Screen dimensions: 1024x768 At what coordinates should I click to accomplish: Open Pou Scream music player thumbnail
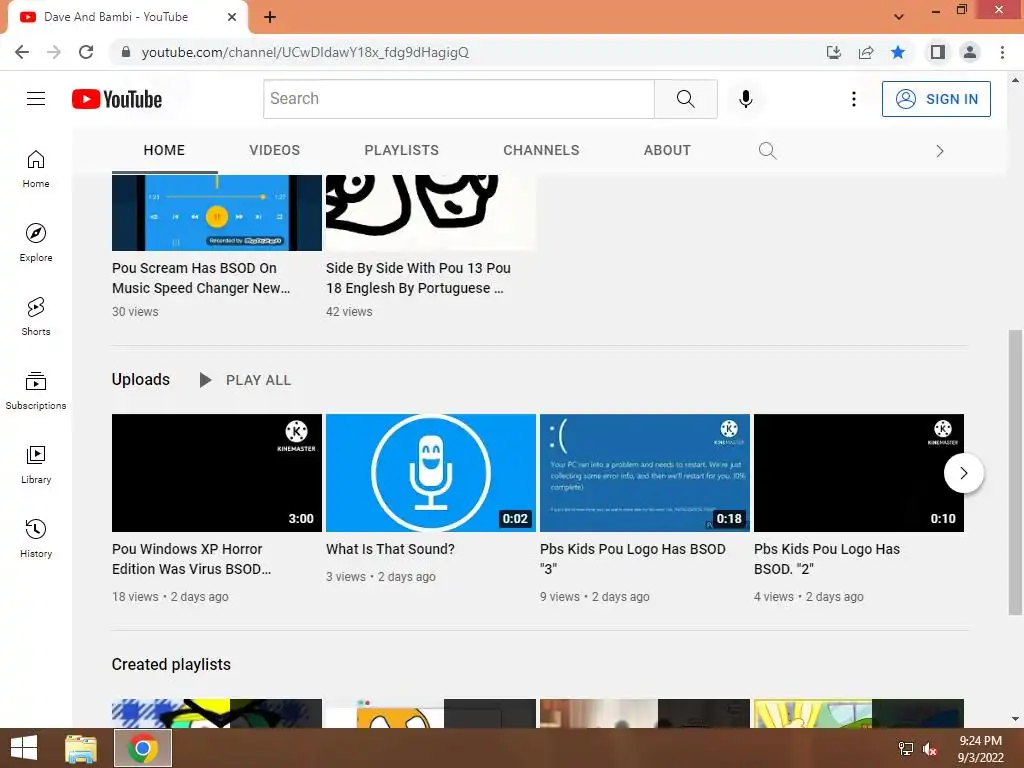217,213
